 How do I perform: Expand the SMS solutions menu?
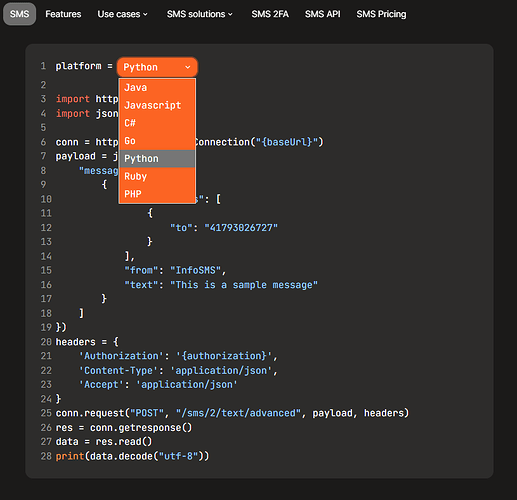[x=200, y=14]
